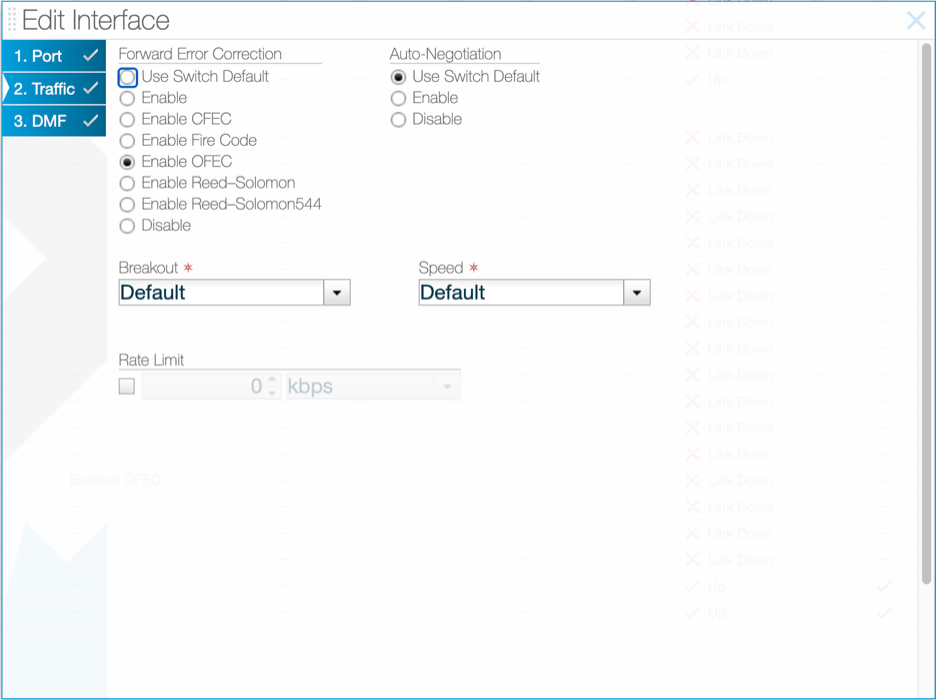
Task: Open the Breakout dropdown
Action: point(338,292)
